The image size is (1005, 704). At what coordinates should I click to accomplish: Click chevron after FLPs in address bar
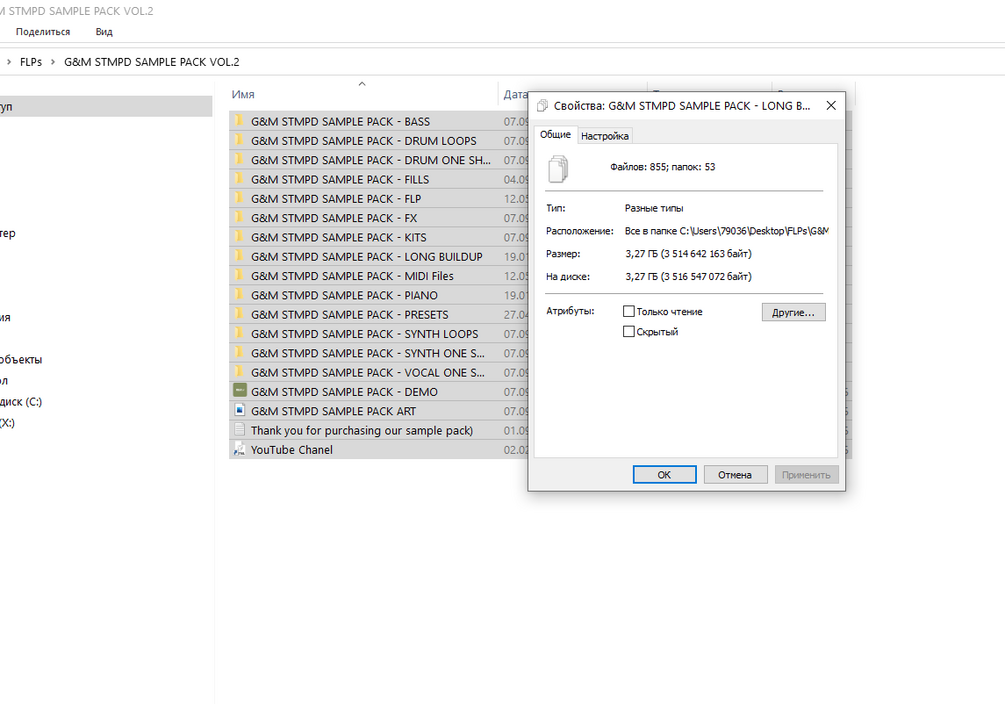[53, 62]
